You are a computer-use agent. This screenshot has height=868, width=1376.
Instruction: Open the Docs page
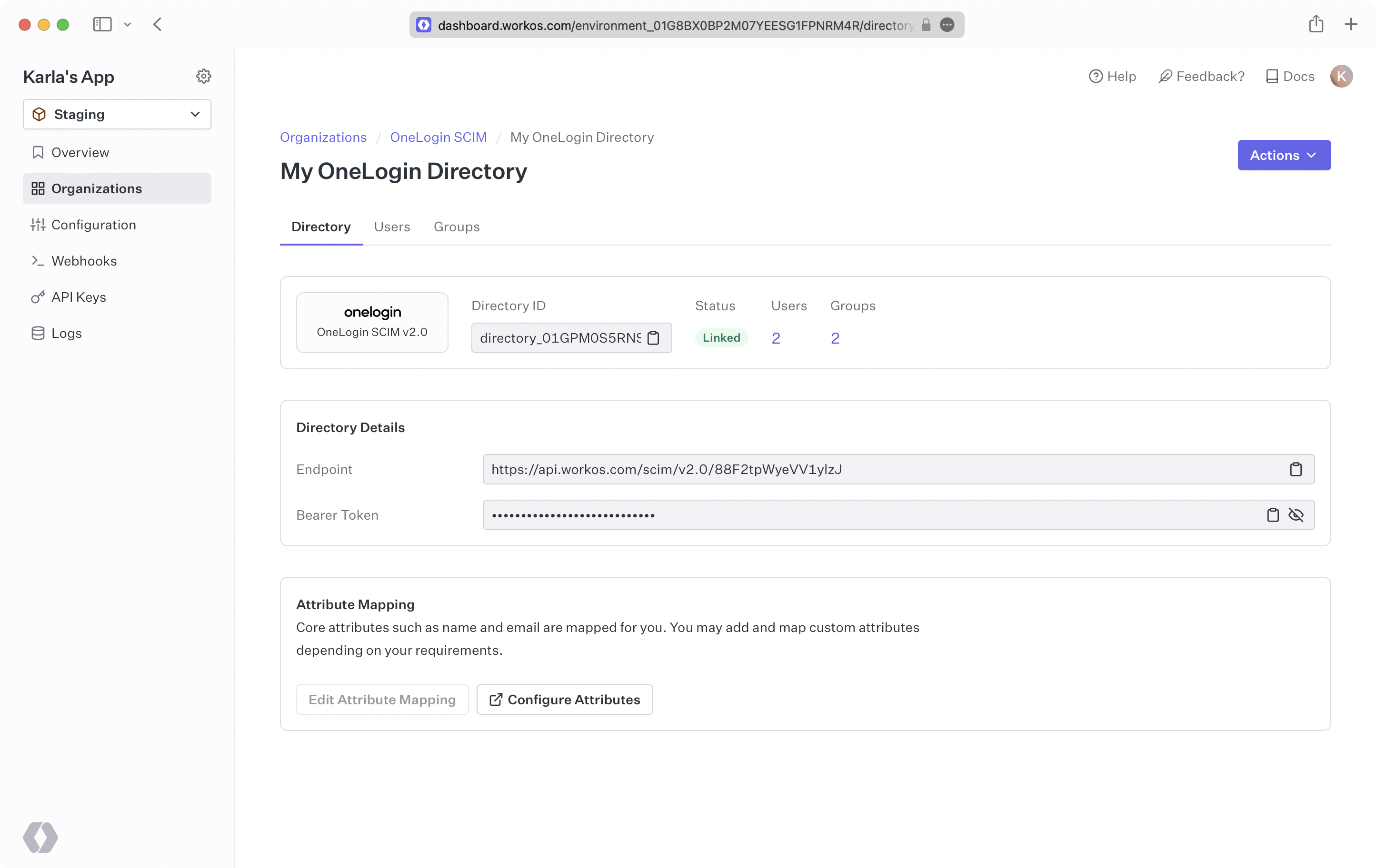click(x=1289, y=76)
